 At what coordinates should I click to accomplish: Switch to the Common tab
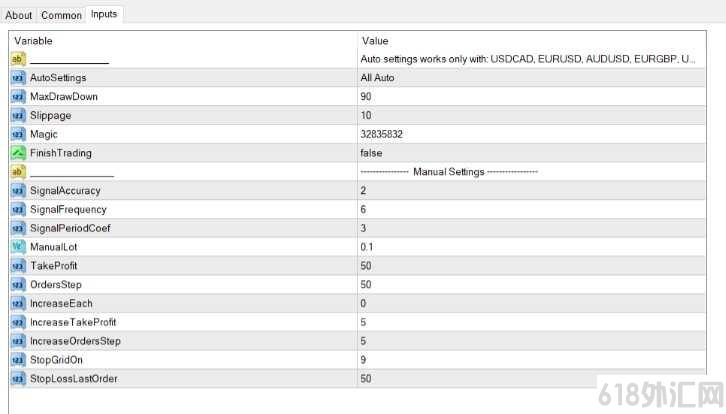point(61,15)
